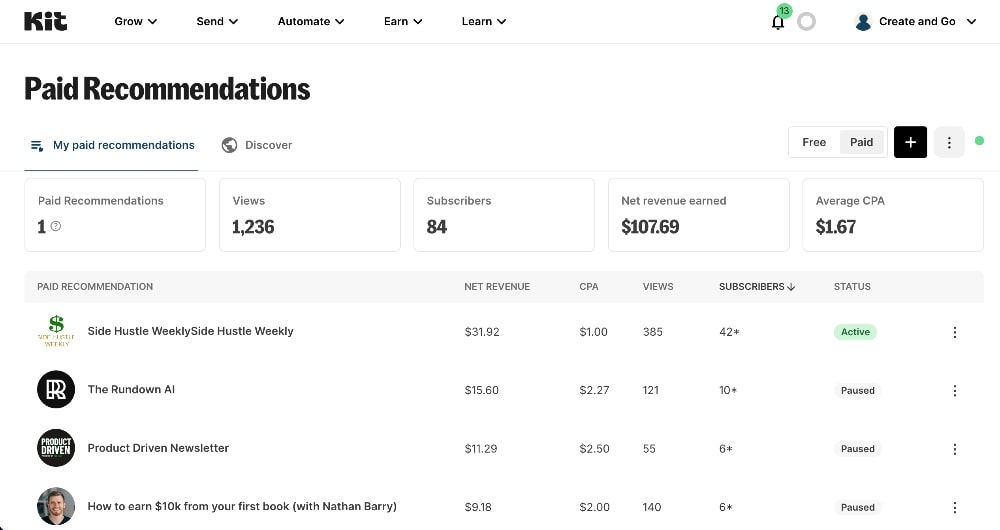1000x530 pixels.
Task: Expand the Grow menu
Action: point(135,21)
